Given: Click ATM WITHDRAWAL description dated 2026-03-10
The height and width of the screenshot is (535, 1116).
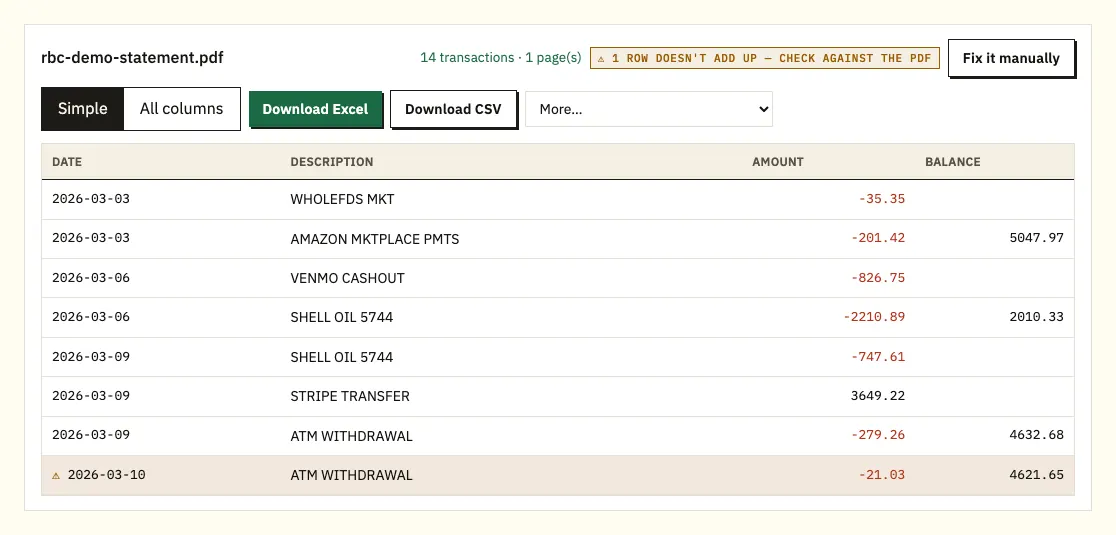Looking at the screenshot, I should [352, 475].
